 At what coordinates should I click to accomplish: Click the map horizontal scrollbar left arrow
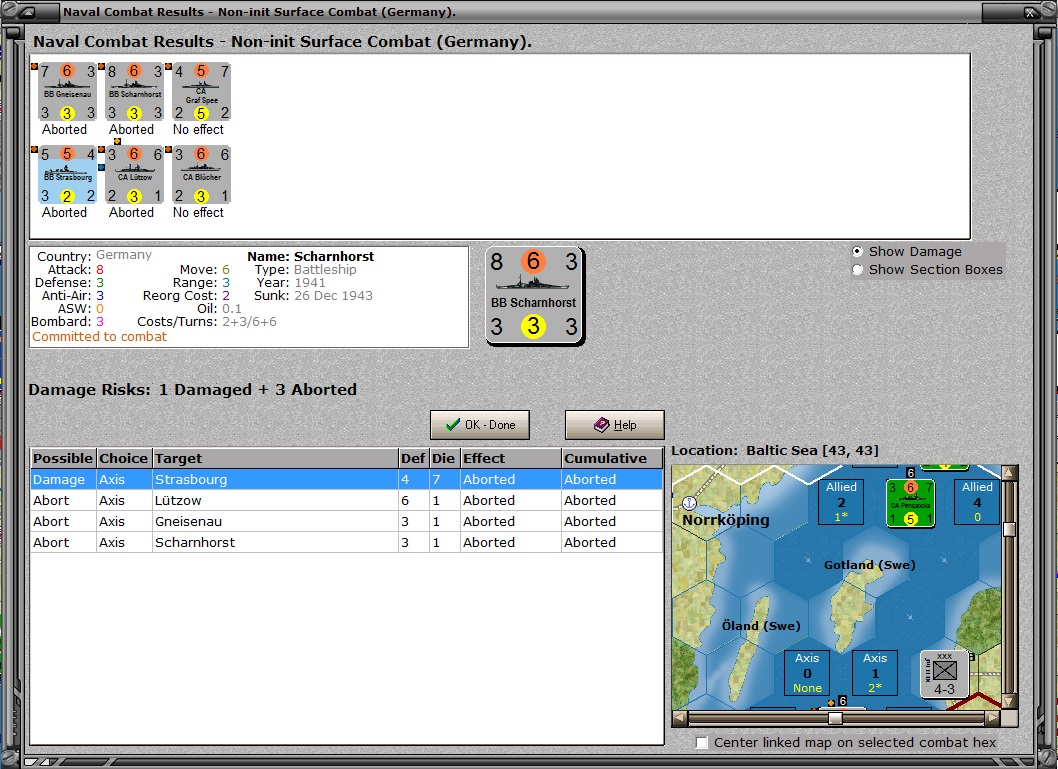pyautogui.click(x=680, y=718)
